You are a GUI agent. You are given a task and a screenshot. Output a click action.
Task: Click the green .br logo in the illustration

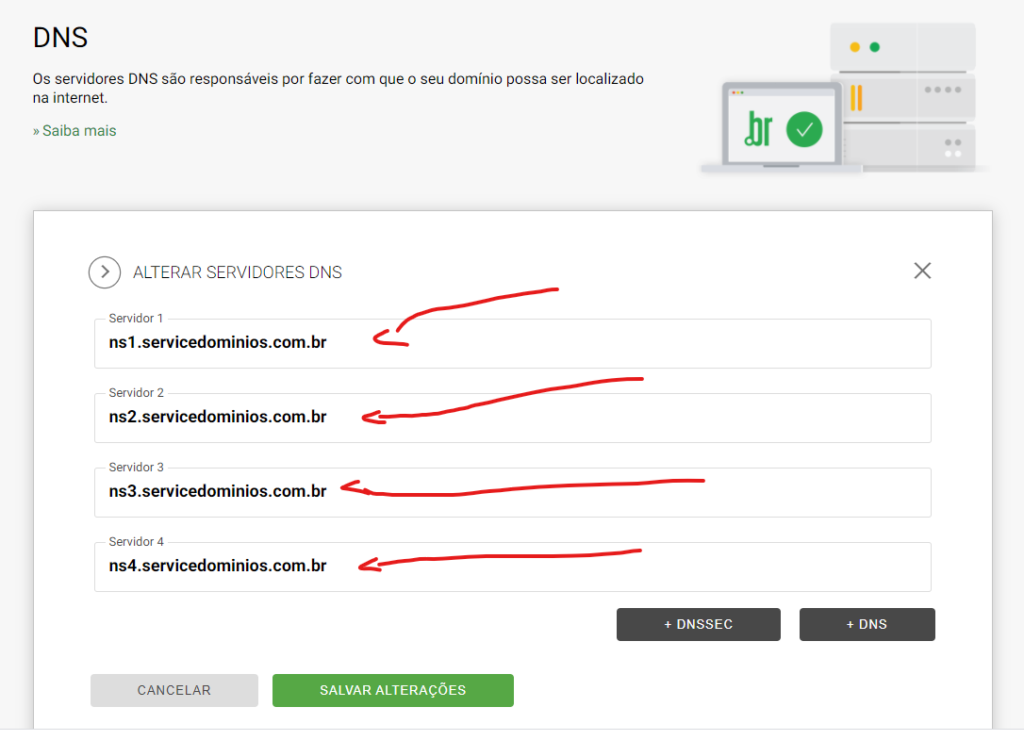[759, 130]
